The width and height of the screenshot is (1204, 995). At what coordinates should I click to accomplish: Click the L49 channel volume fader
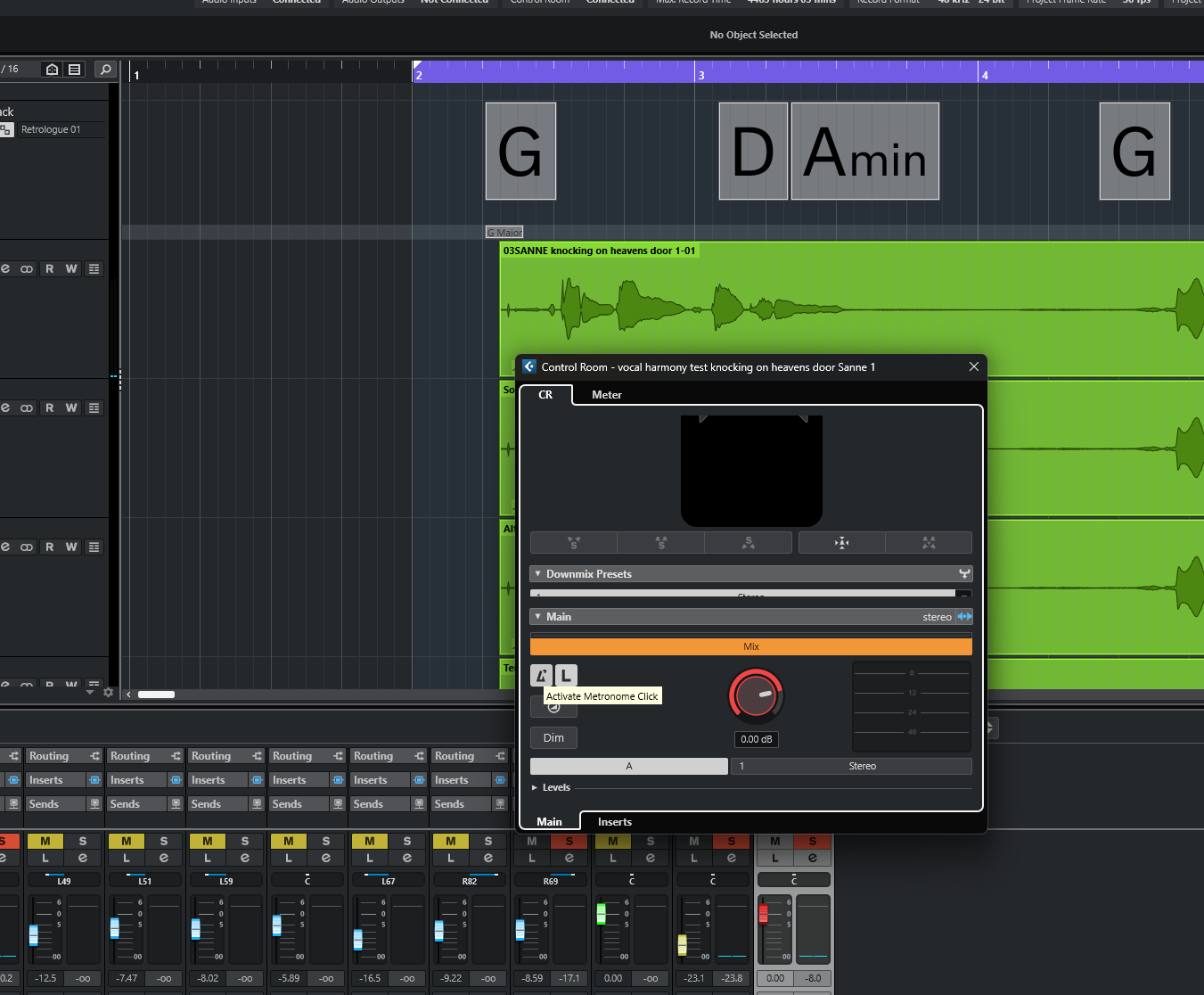coord(34,935)
